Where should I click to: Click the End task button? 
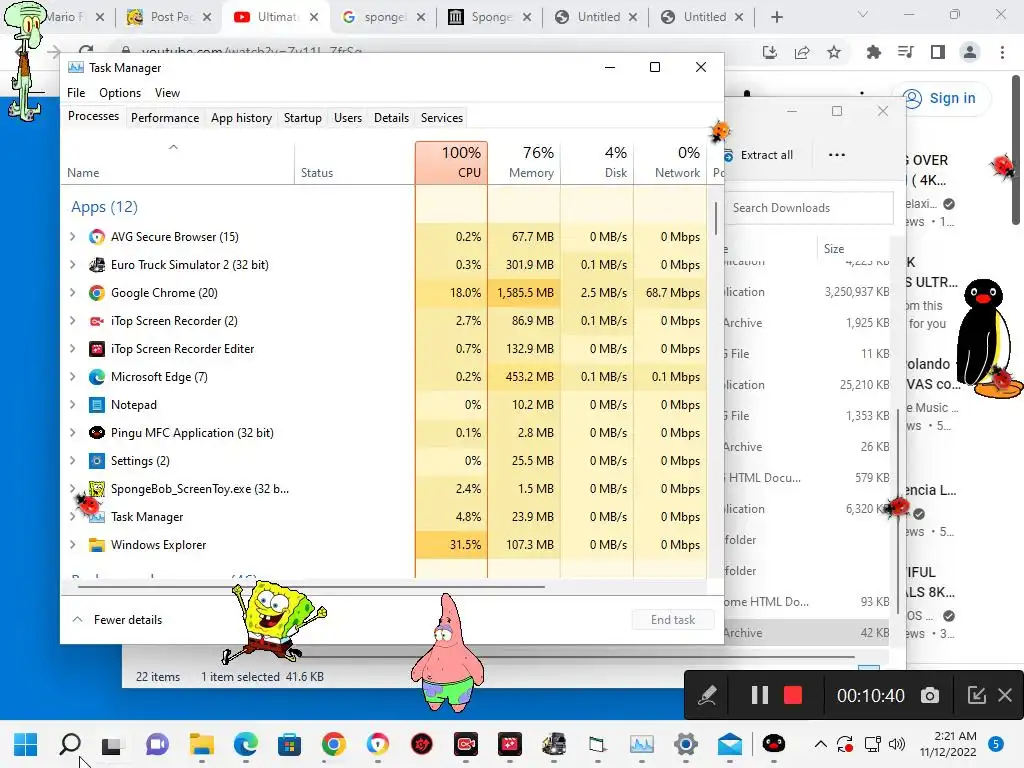(x=673, y=620)
